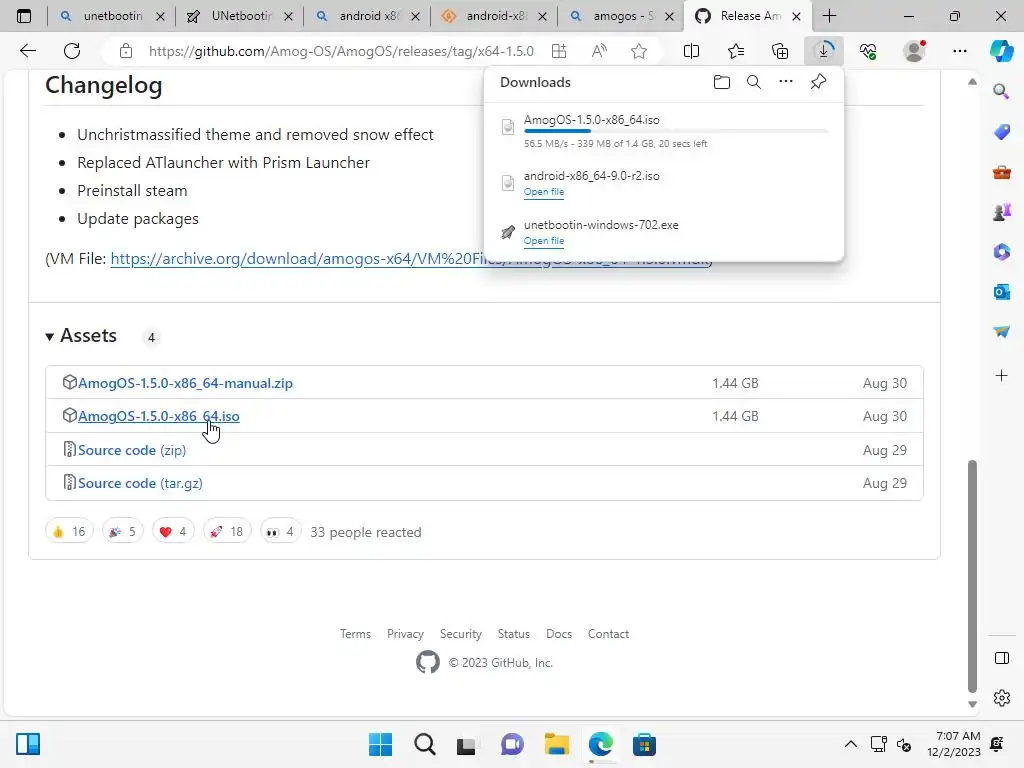This screenshot has height=768, width=1024.
Task: Download Source code (zip)
Action: click(x=132, y=450)
